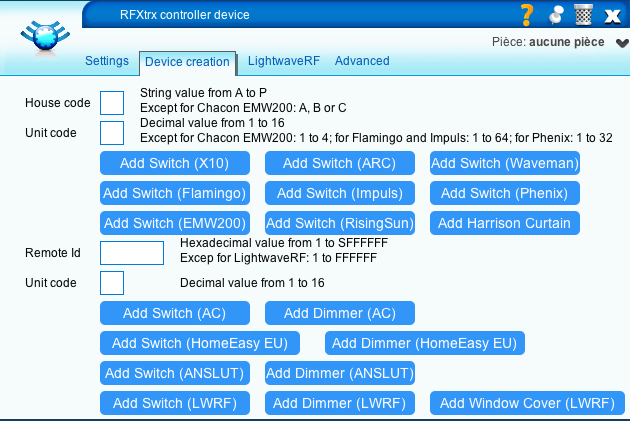Click the 'RFXtrx controller device' title text
Image resolution: width=630 pixels, height=421 pixels.
click(x=185, y=15)
